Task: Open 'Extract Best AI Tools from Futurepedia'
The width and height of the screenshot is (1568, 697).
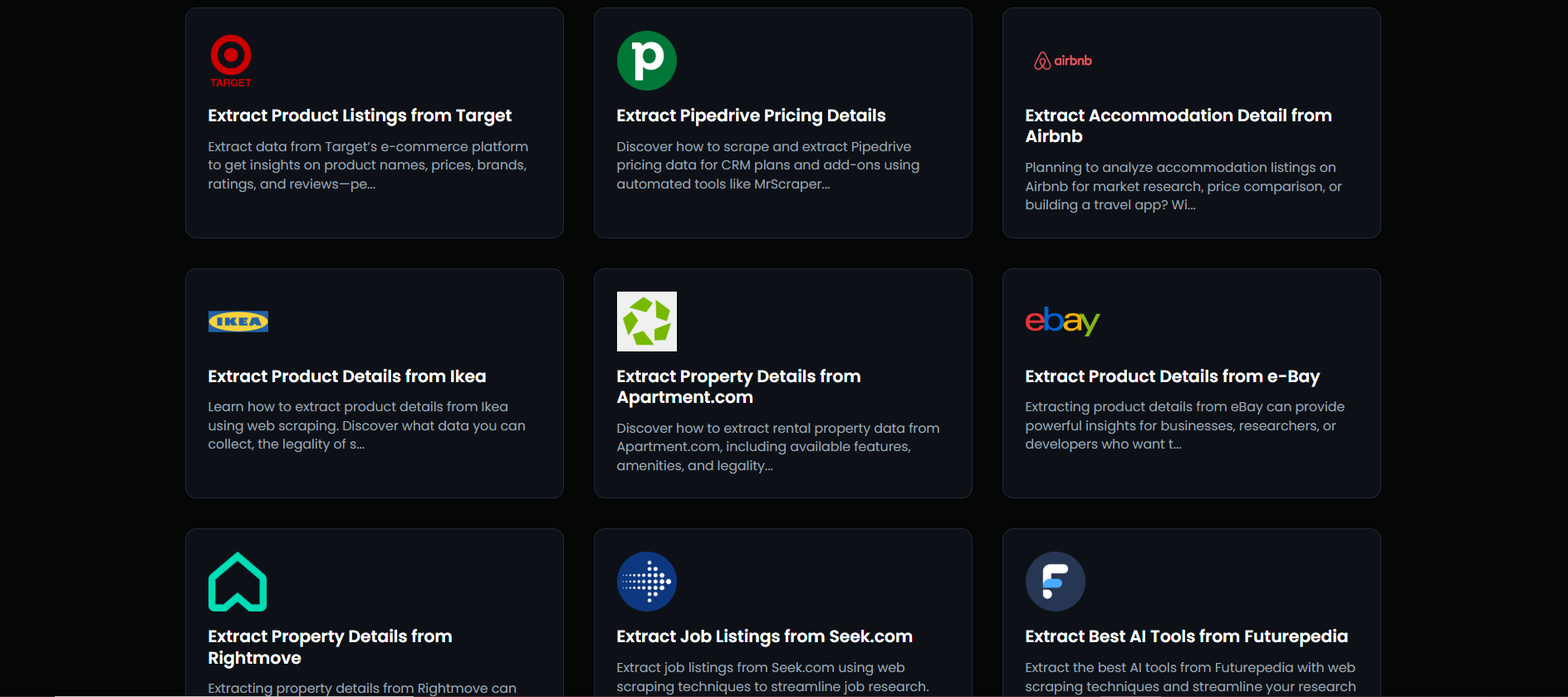Action: 1187,636
